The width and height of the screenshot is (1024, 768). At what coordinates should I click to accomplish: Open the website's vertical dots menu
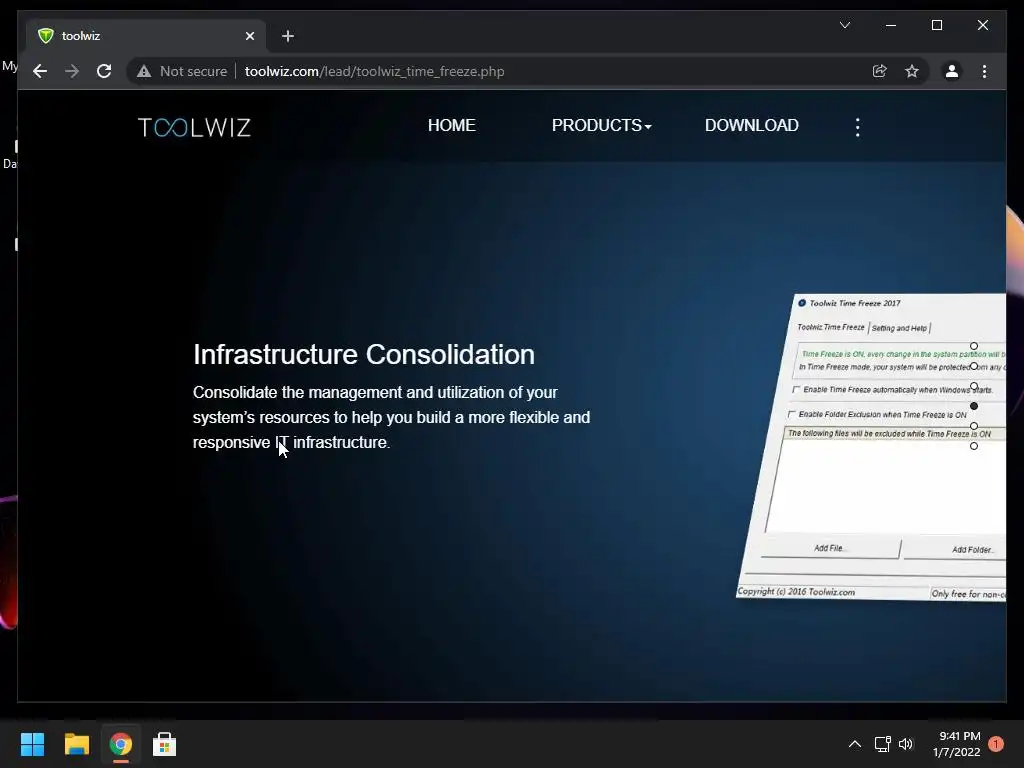(857, 127)
